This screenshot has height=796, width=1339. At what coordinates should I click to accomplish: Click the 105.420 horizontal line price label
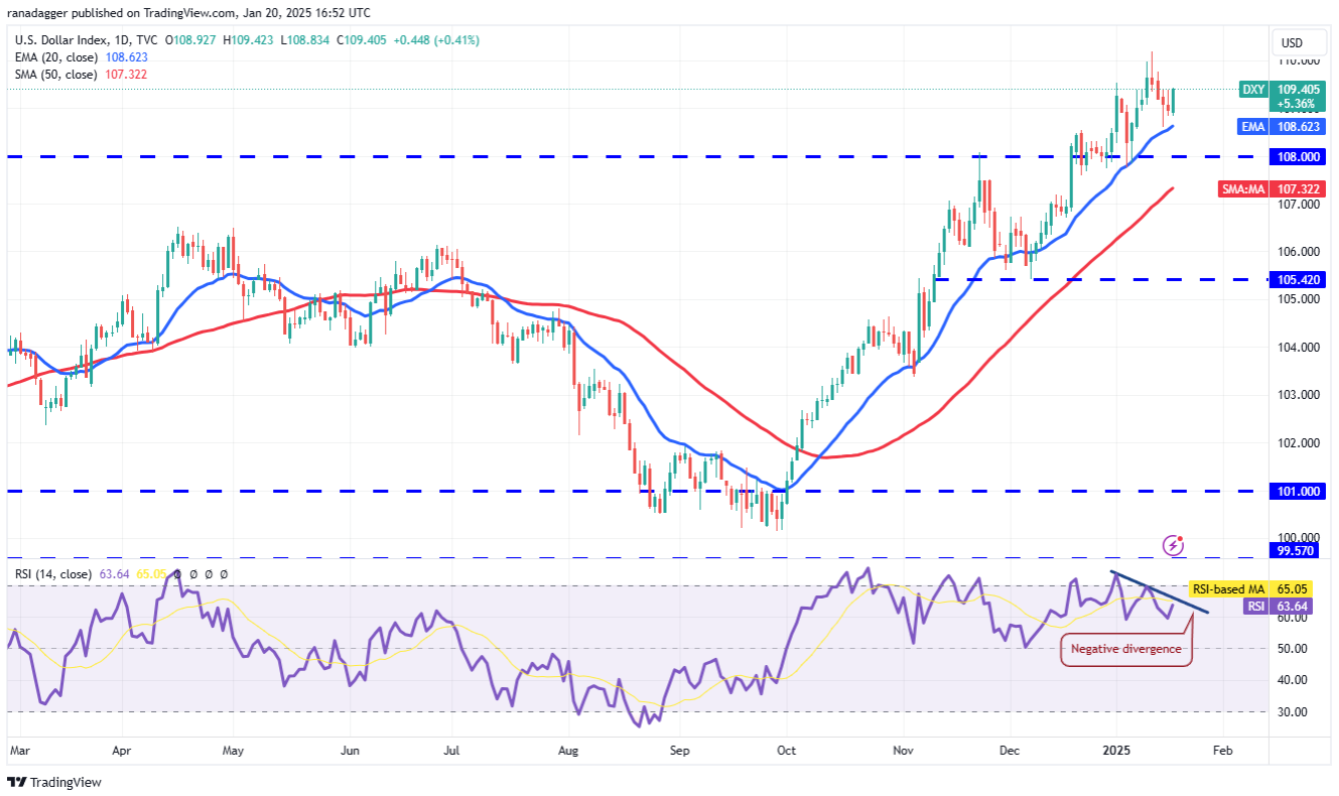point(1299,280)
